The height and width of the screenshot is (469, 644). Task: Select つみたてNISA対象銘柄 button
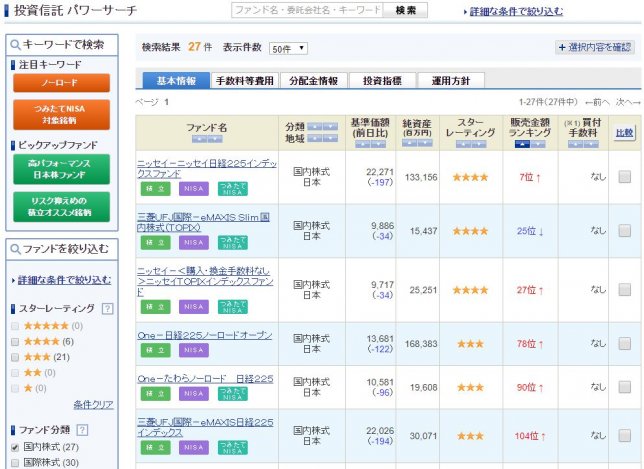62,115
